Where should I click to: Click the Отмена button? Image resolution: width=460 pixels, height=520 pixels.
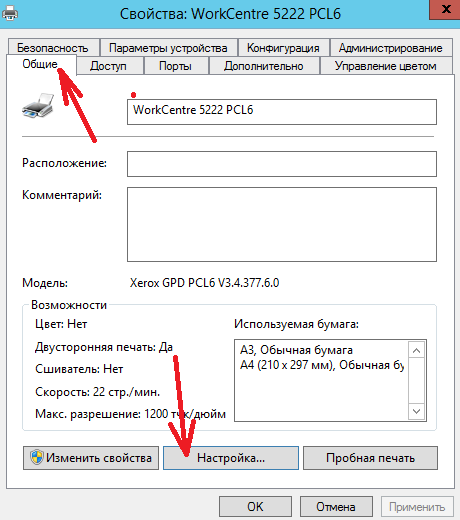336,507
